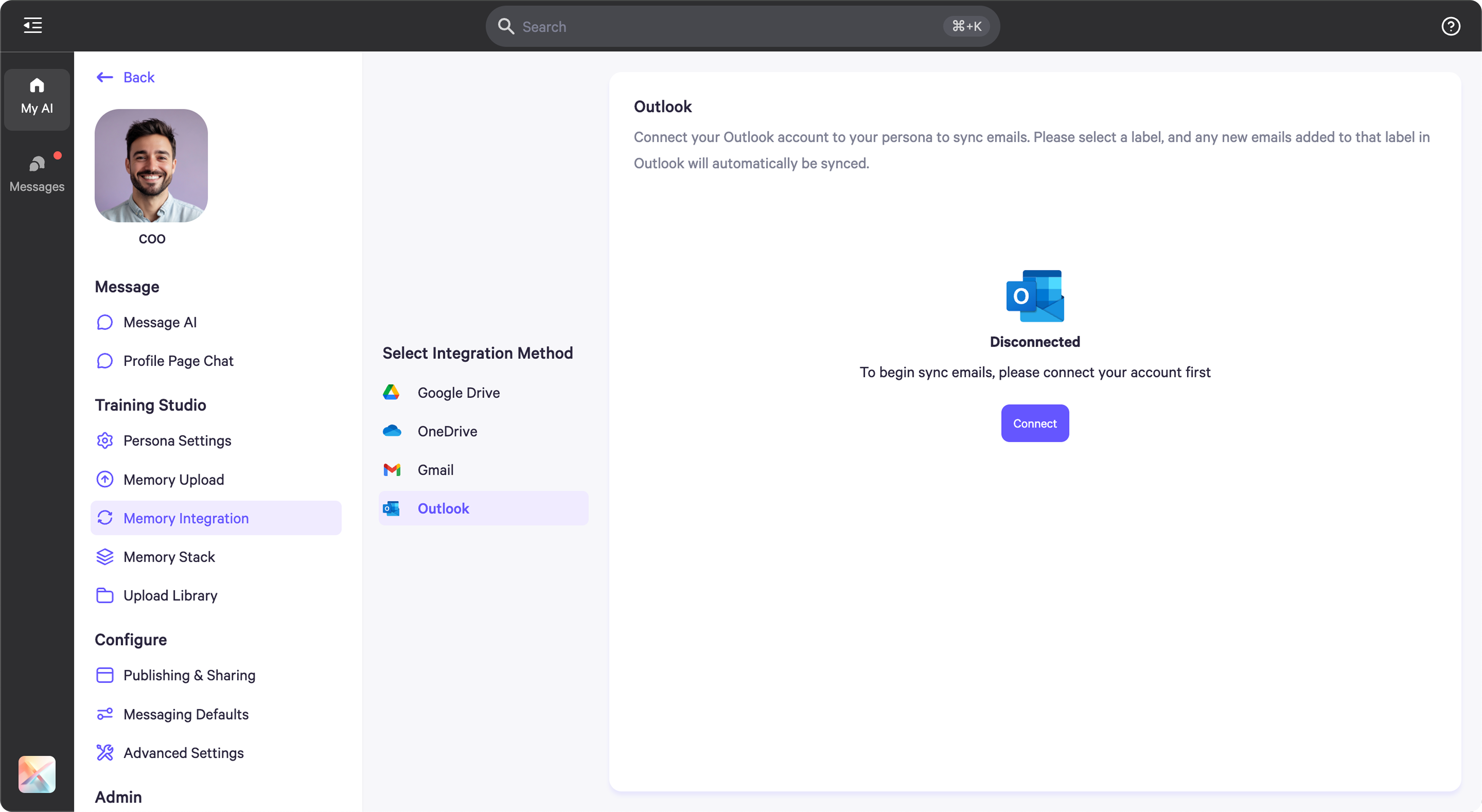Click the help question mark icon

point(1451,26)
